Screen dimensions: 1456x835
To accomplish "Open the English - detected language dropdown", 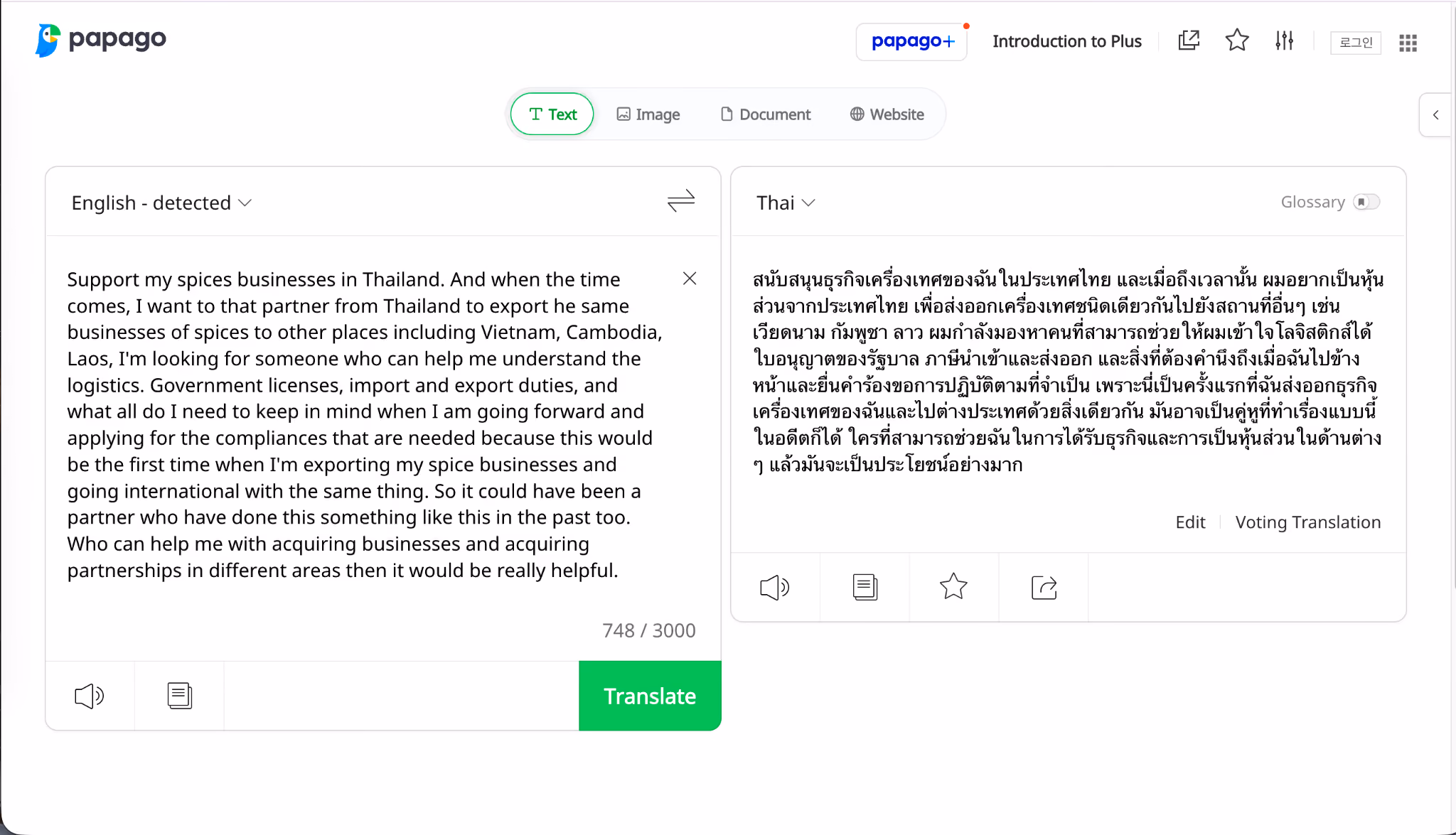I will [161, 203].
